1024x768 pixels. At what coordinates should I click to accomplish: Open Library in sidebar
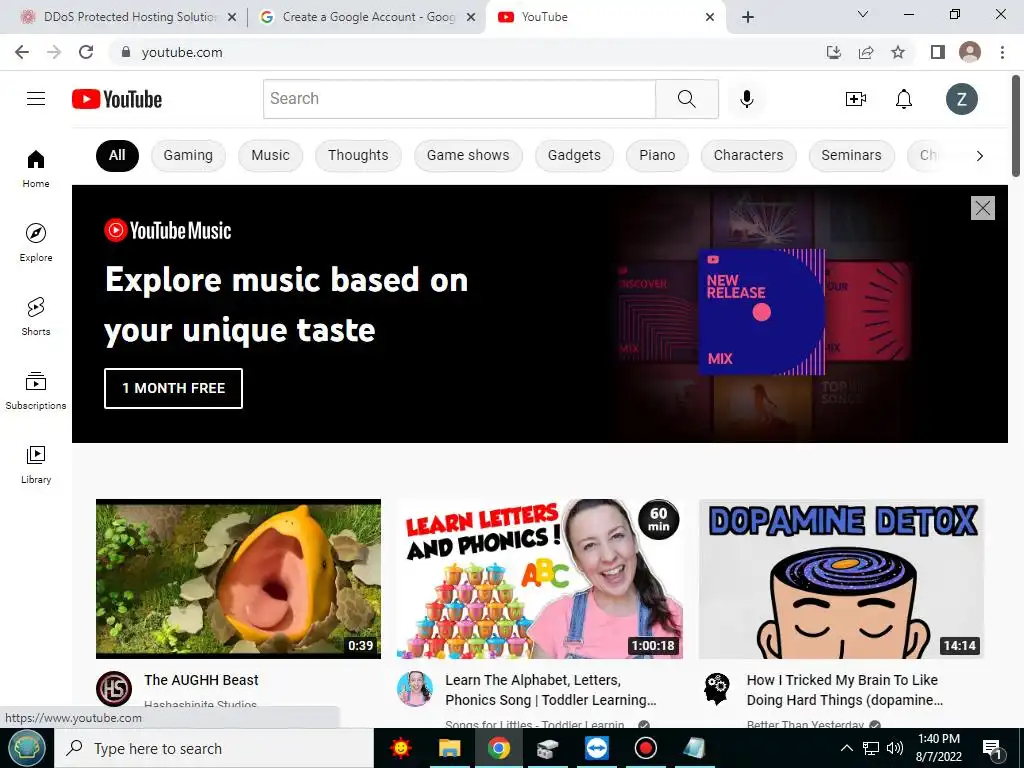click(36, 464)
